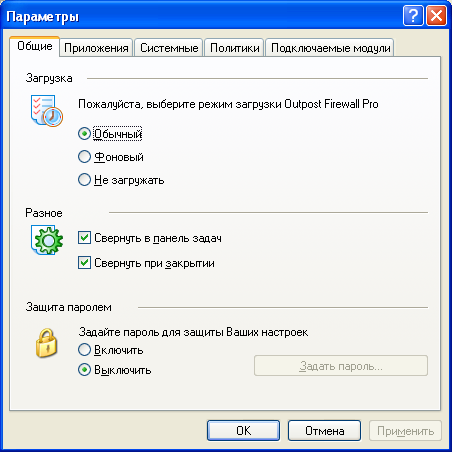Close the Параметры dialog window
This screenshot has height=452, width=452.
(x=436, y=16)
